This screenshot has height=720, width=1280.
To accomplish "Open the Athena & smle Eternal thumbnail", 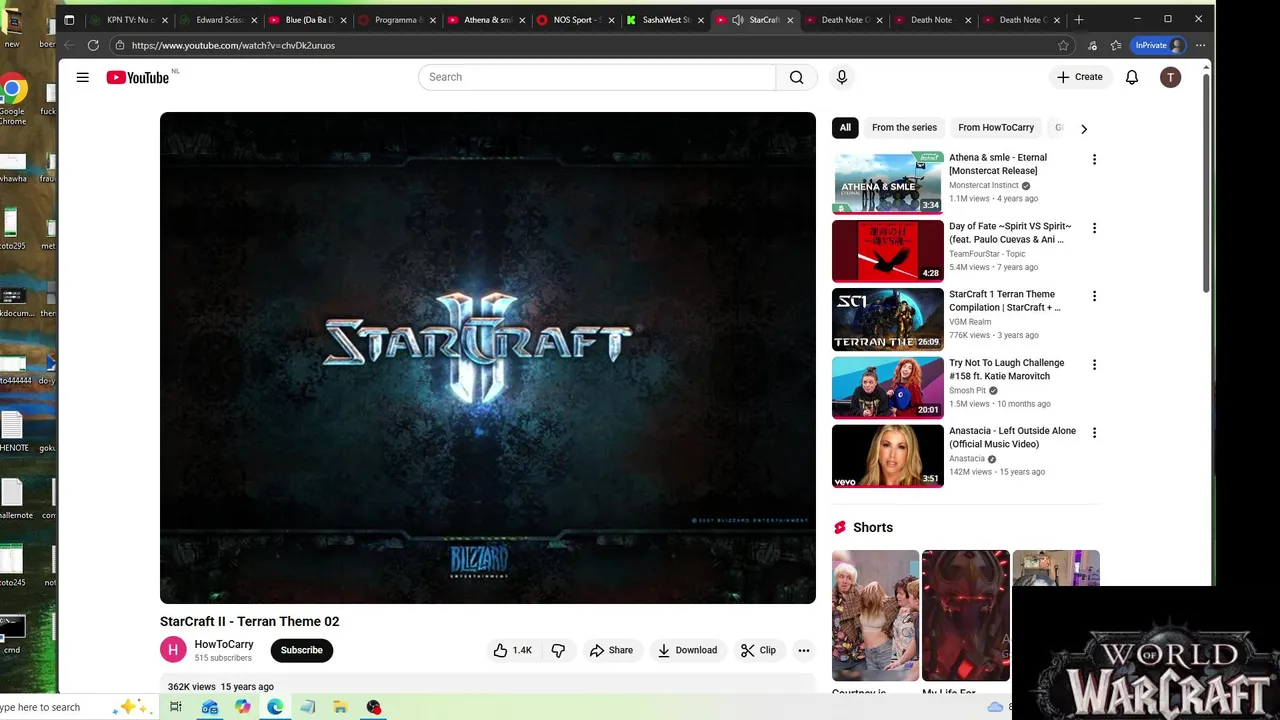I will (888, 182).
